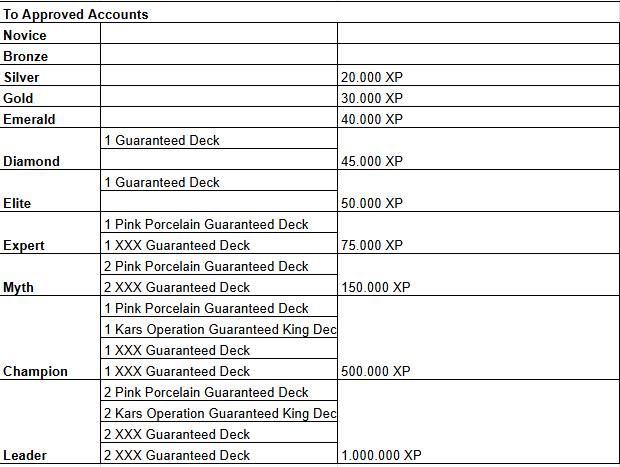Click the 150.000 XP cell
Image resolution: width=620 pixels, height=467 pixels.
(x=376, y=287)
